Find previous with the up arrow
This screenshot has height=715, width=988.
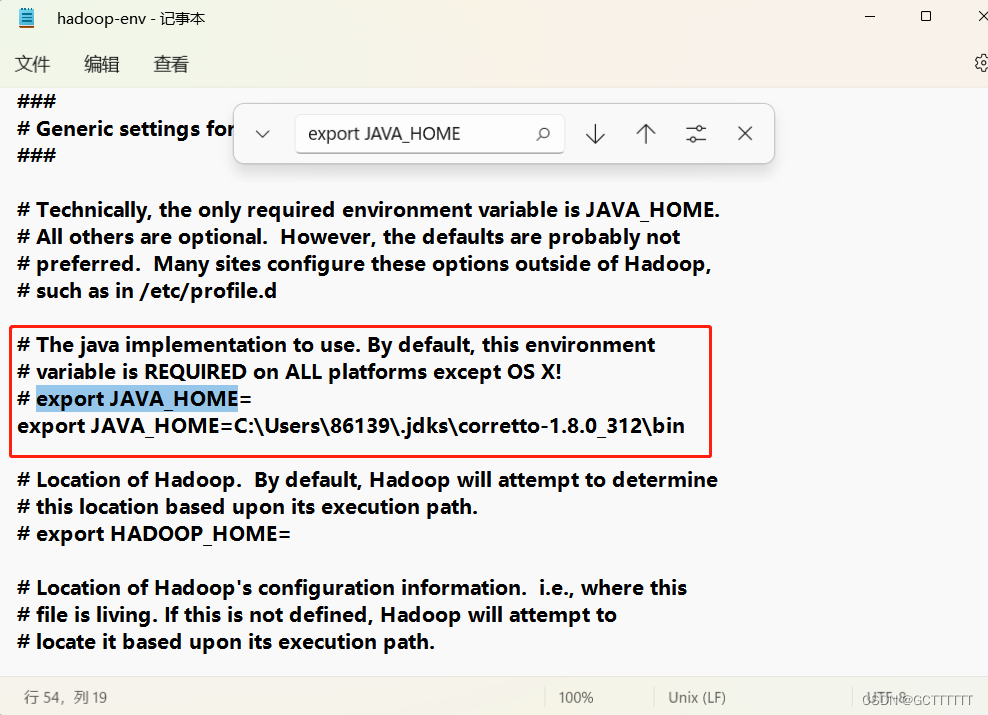[x=646, y=134]
